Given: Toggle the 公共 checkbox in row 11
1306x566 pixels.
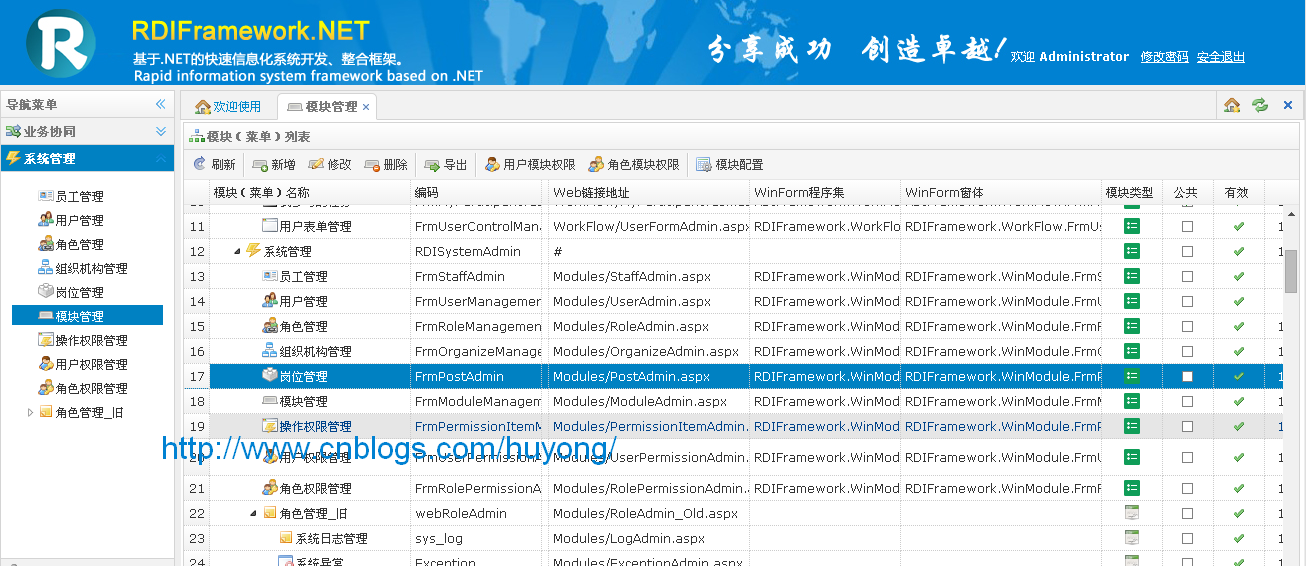Looking at the screenshot, I should [1187, 227].
